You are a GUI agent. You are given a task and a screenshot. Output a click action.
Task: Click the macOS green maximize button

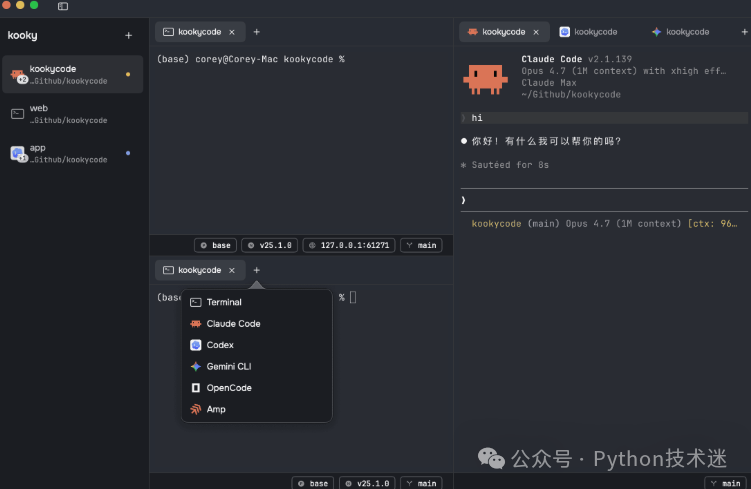tap(34, 5)
